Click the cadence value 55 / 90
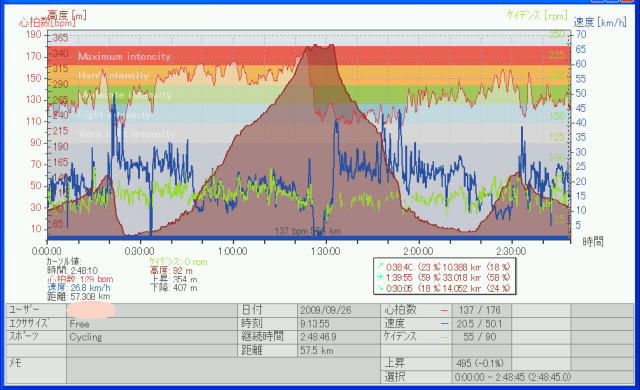This screenshot has height=390, width=640. click(x=479, y=337)
